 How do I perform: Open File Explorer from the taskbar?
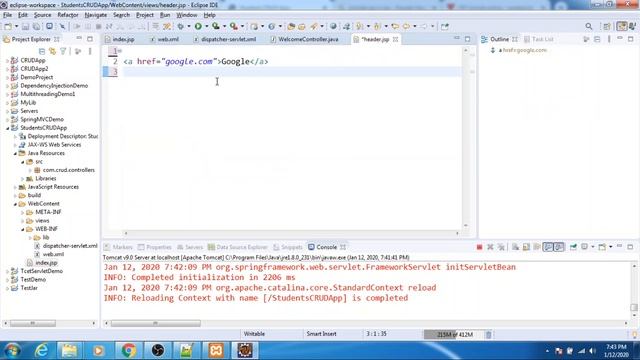pos(69,350)
